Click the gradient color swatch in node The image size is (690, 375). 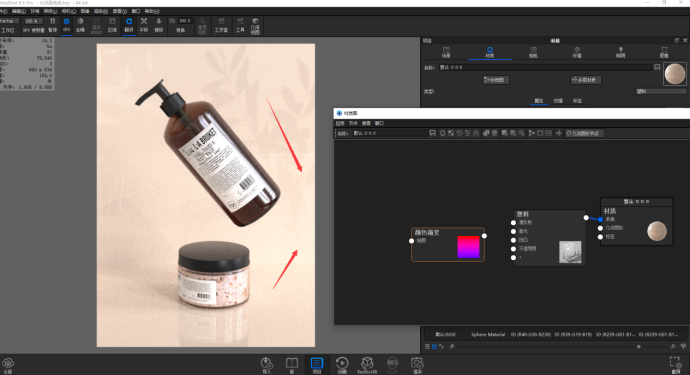tap(468, 247)
